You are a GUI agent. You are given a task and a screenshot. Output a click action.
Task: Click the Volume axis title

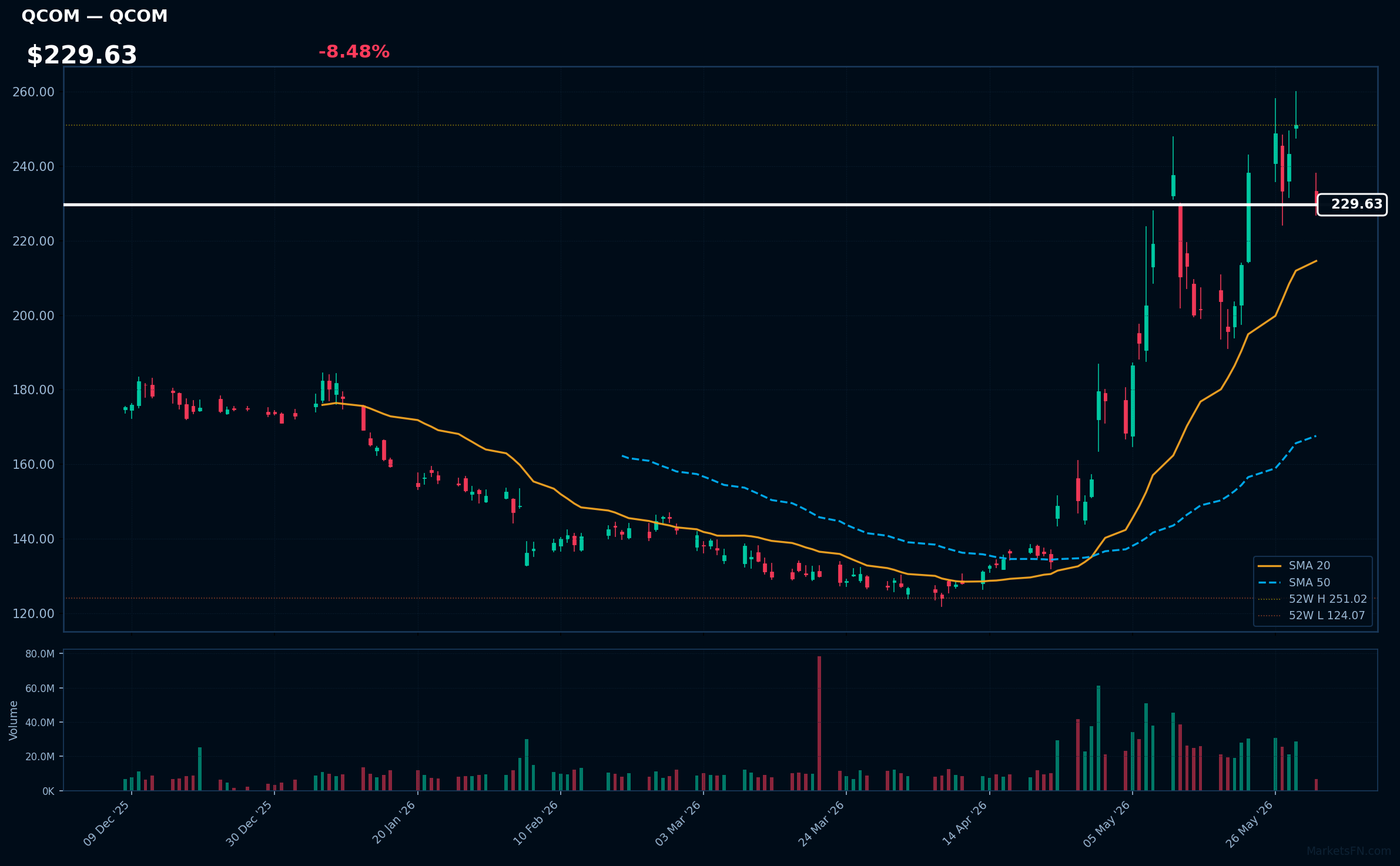click(x=14, y=720)
